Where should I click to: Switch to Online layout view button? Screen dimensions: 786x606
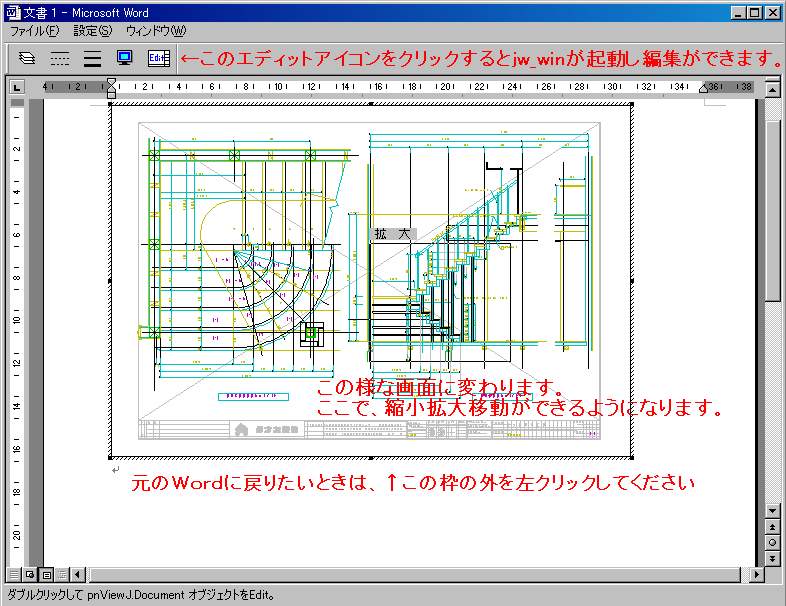[x=30, y=574]
